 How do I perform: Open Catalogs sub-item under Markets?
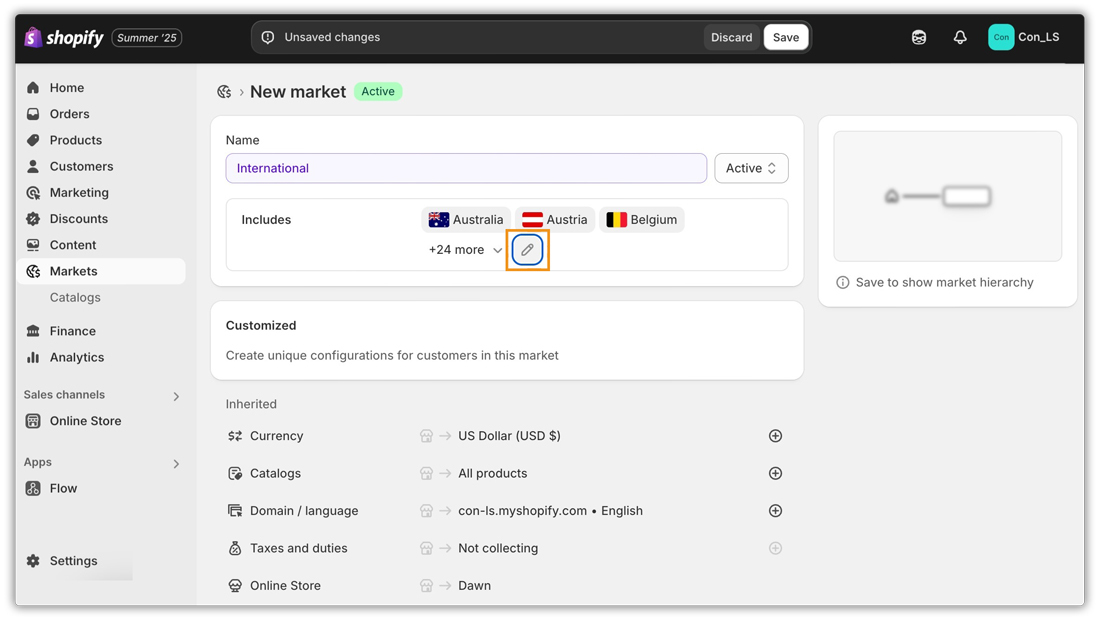click(75, 297)
